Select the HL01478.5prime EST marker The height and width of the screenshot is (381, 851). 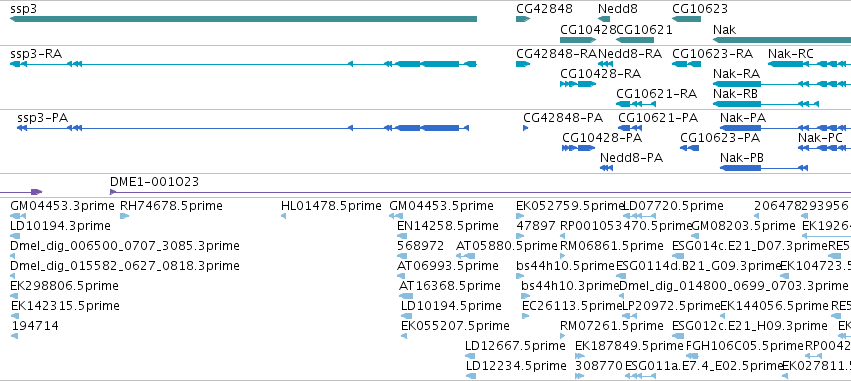tap(283, 216)
